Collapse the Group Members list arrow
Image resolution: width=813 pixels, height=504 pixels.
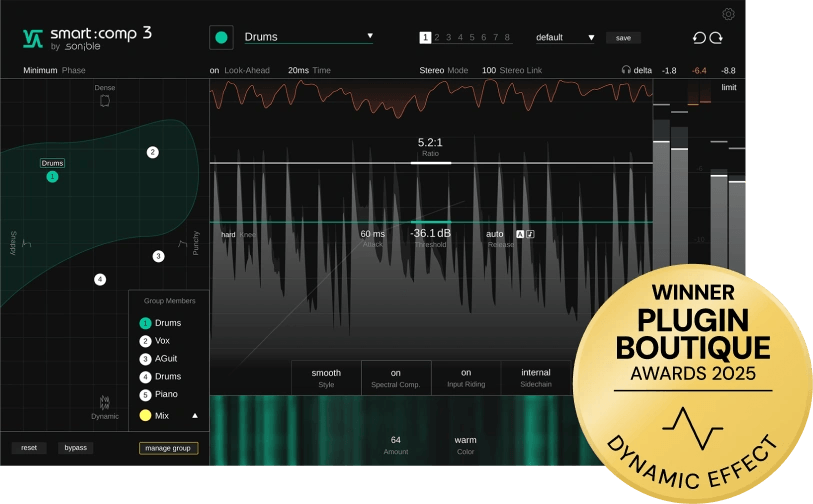click(x=195, y=415)
